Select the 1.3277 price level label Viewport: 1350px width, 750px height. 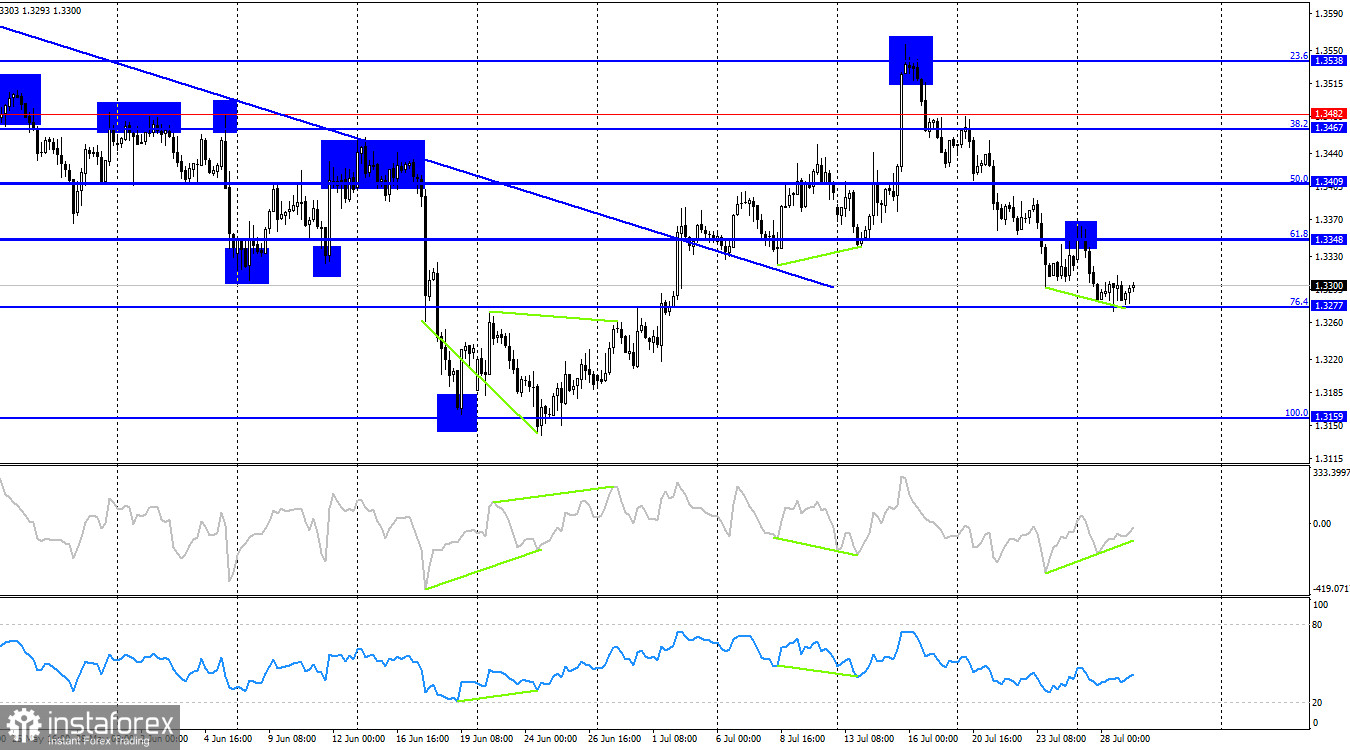click(x=1328, y=306)
